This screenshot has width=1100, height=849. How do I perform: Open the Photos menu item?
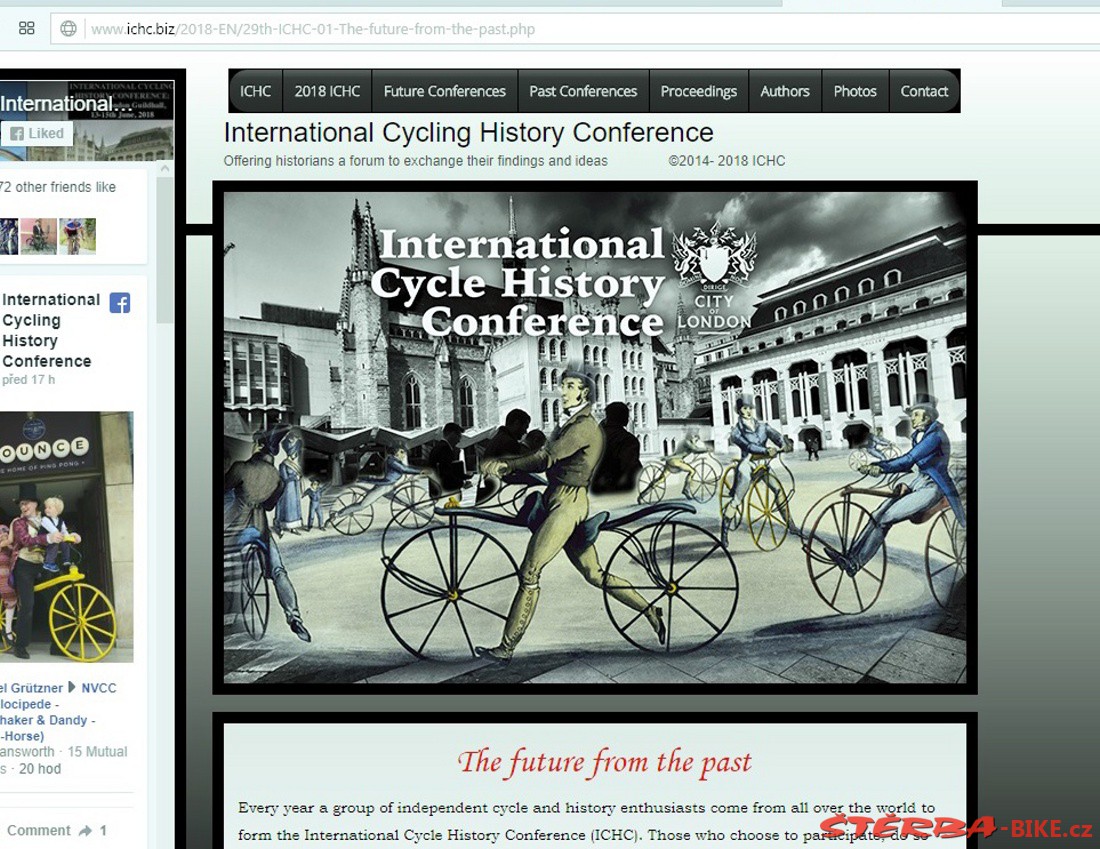[855, 91]
